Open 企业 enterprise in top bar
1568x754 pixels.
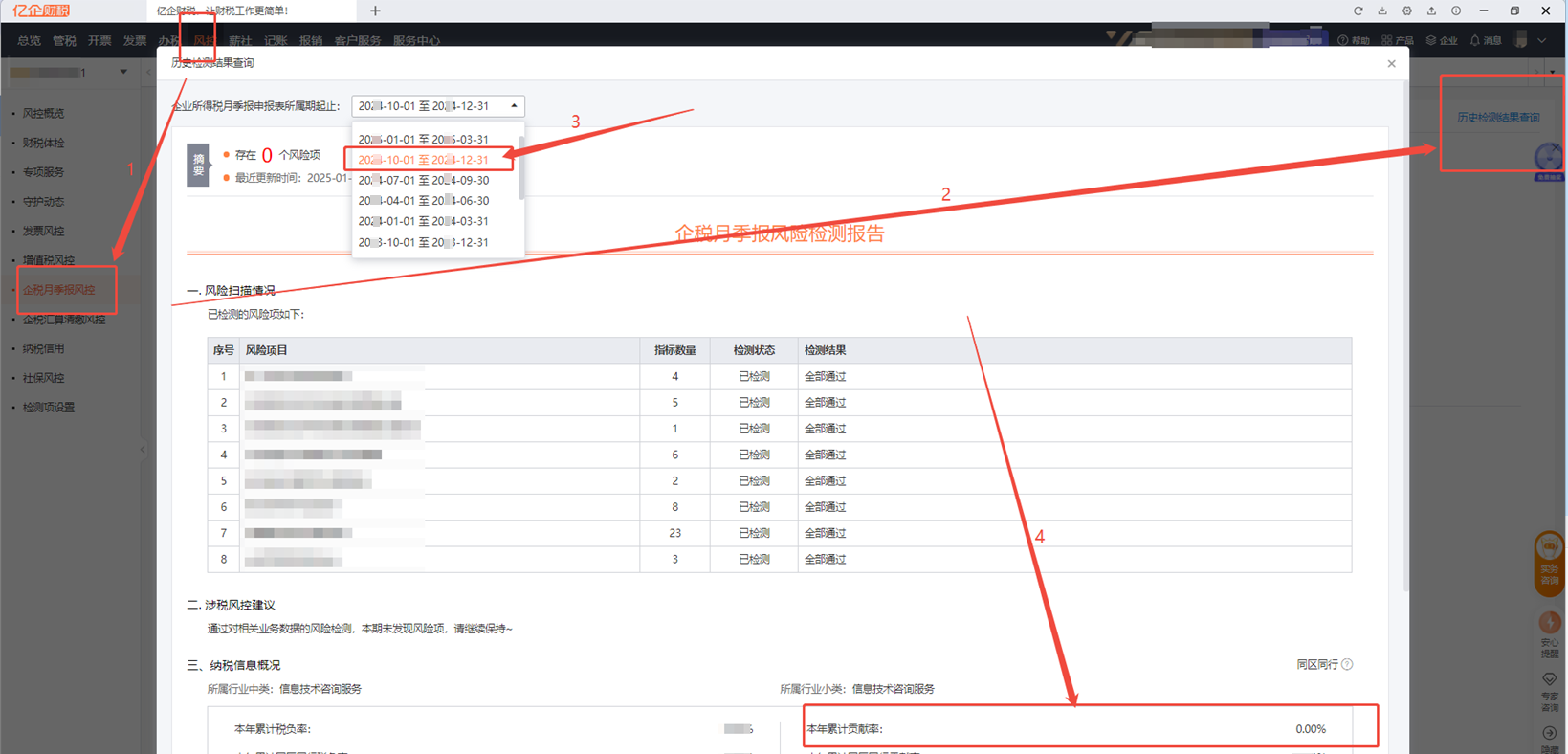1442,40
